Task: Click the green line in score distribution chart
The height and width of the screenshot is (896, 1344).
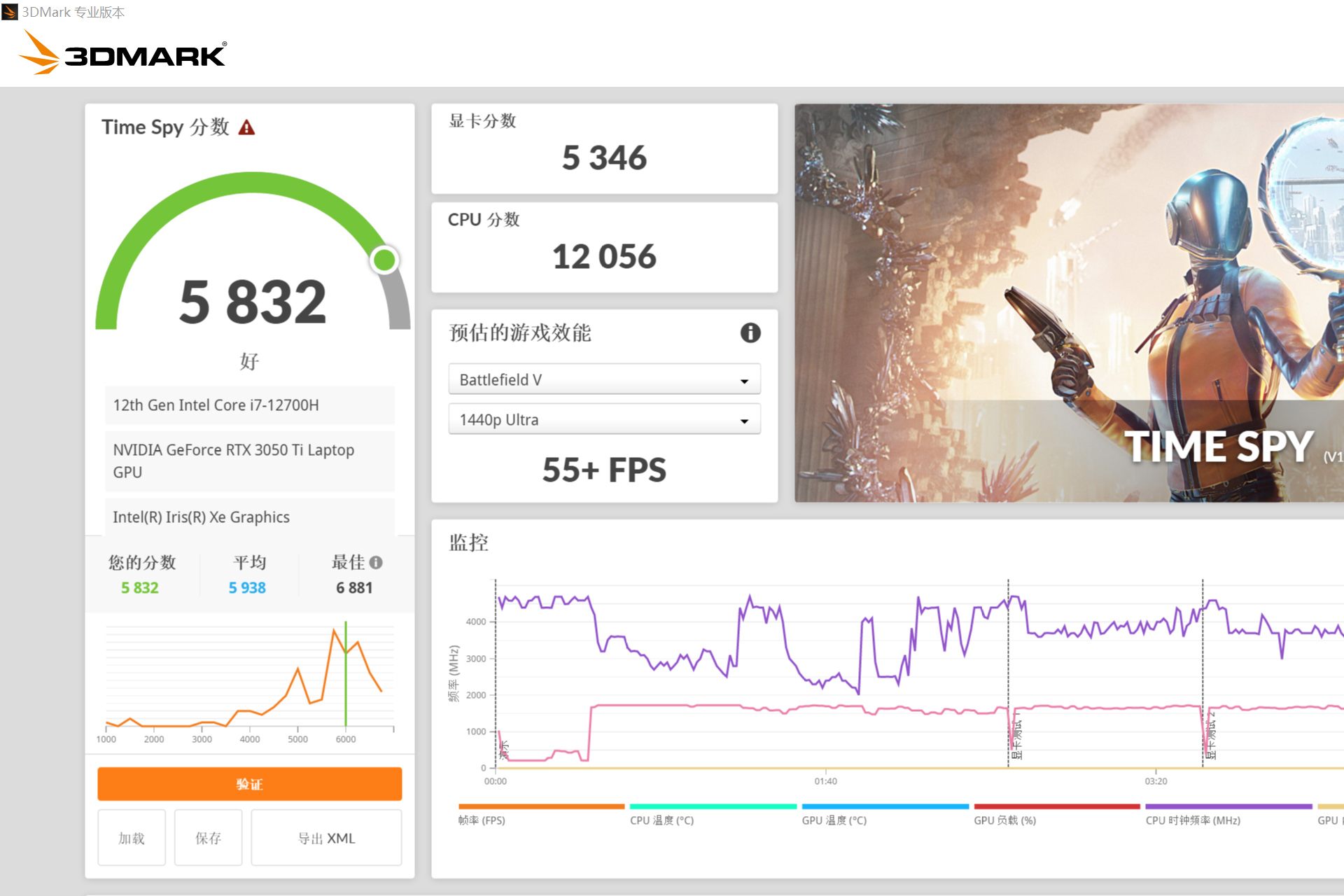Action: pyautogui.click(x=346, y=674)
